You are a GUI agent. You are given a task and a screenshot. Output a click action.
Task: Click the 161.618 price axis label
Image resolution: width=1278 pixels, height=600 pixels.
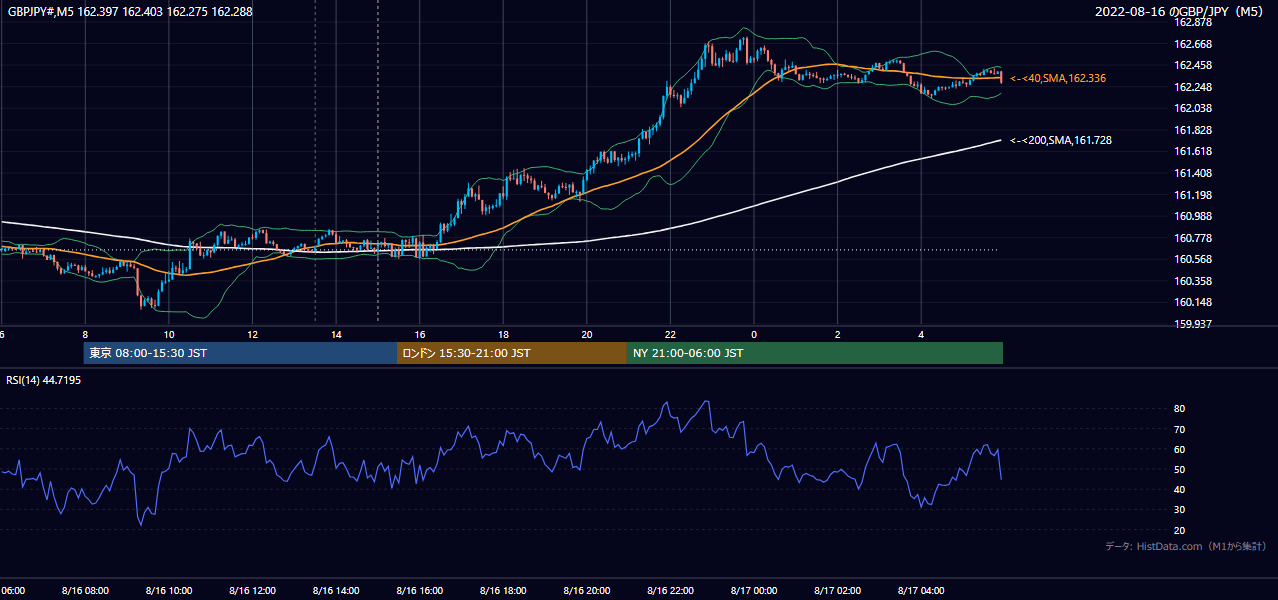(1192, 151)
